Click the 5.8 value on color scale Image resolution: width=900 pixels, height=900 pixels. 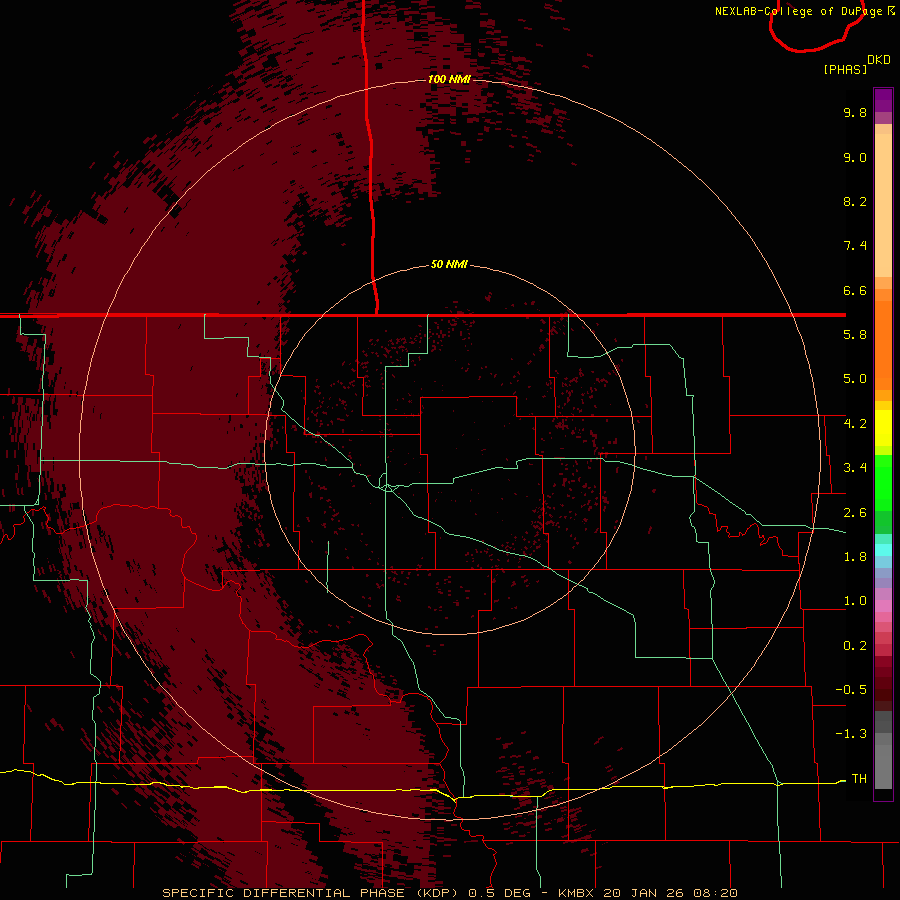coord(855,335)
